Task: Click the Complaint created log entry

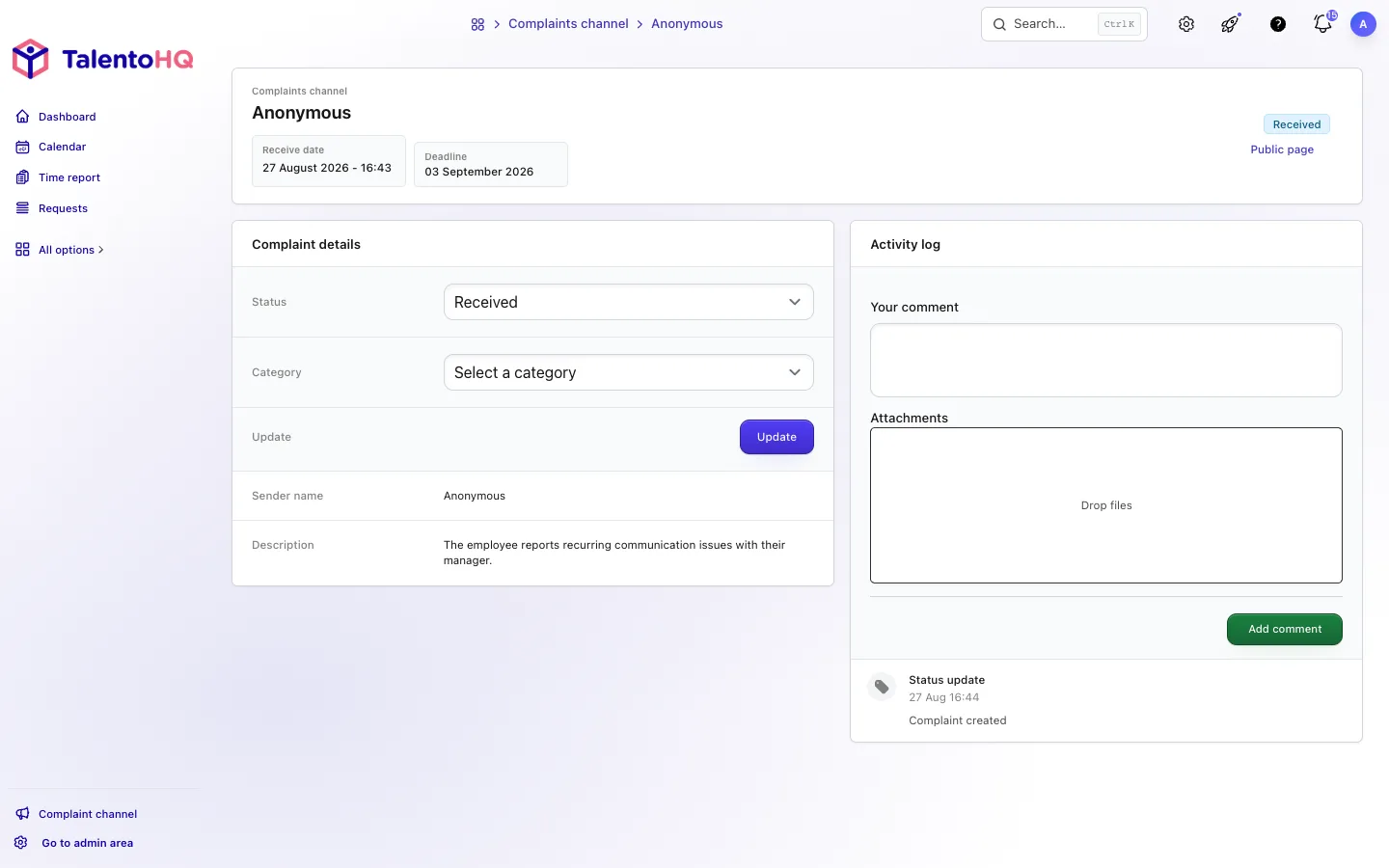Action: click(x=958, y=720)
